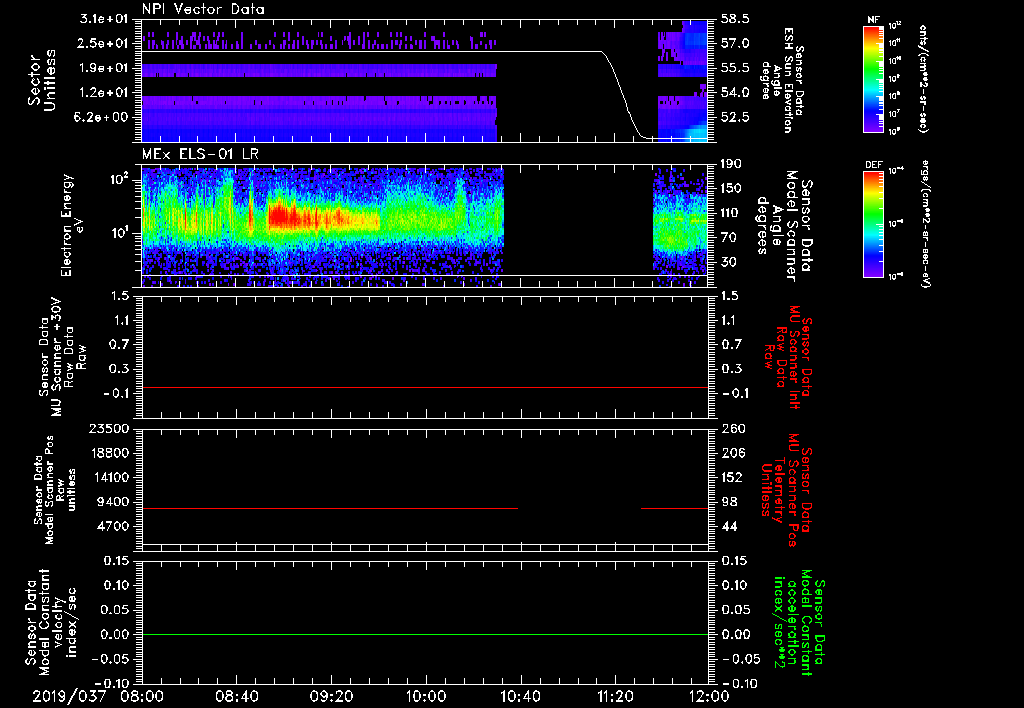Select the "11:20" time axis label
The image size is (1024, 708).
click(615, 696)
